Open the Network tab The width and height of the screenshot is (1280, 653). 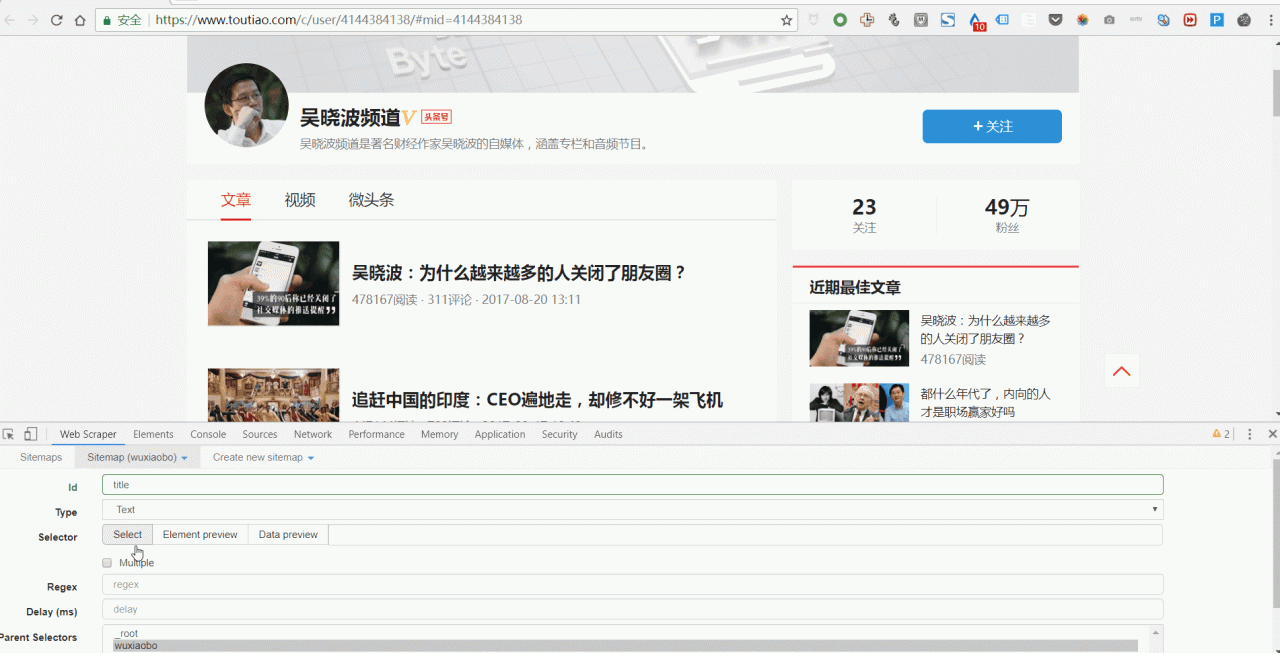313,434
